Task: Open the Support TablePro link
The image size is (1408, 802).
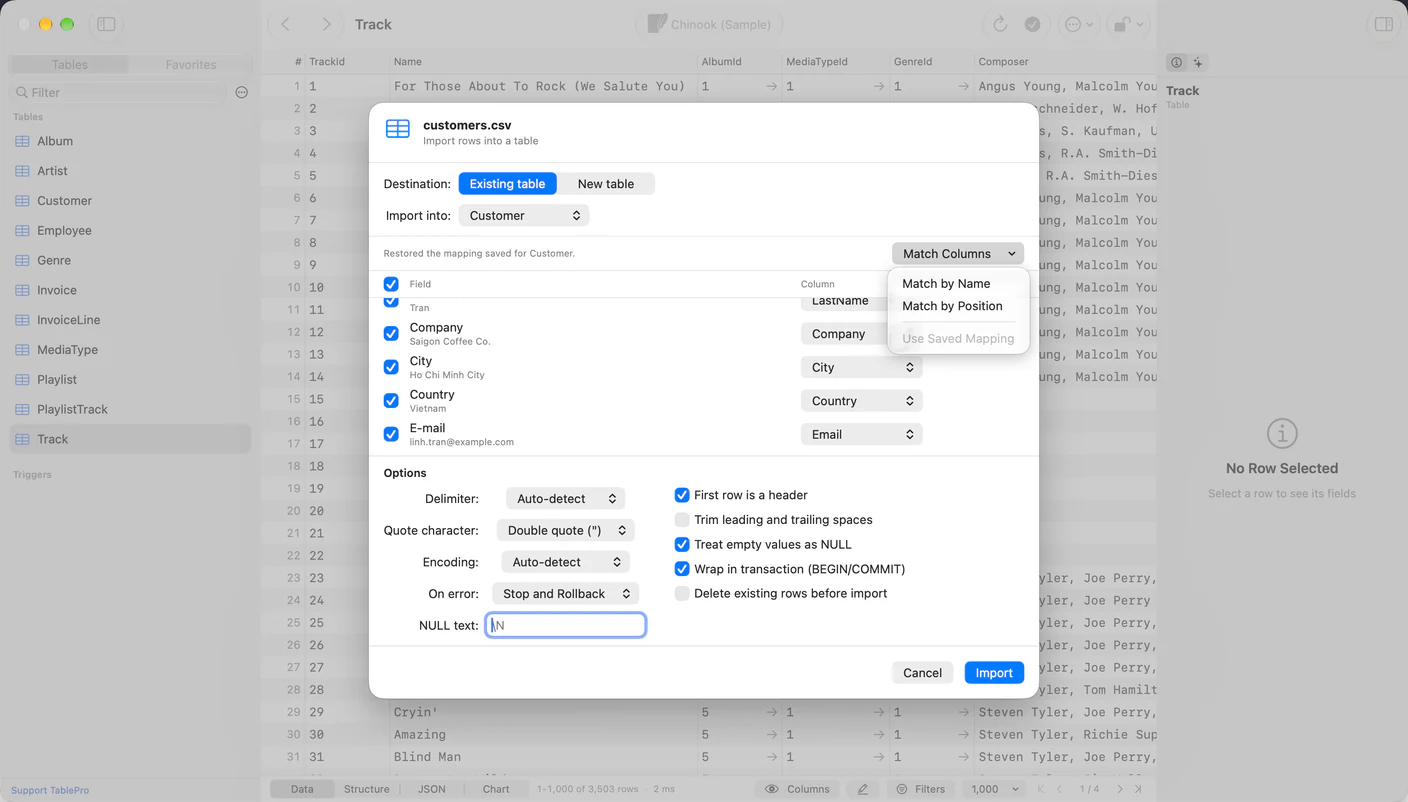Action: coord(50,790)
